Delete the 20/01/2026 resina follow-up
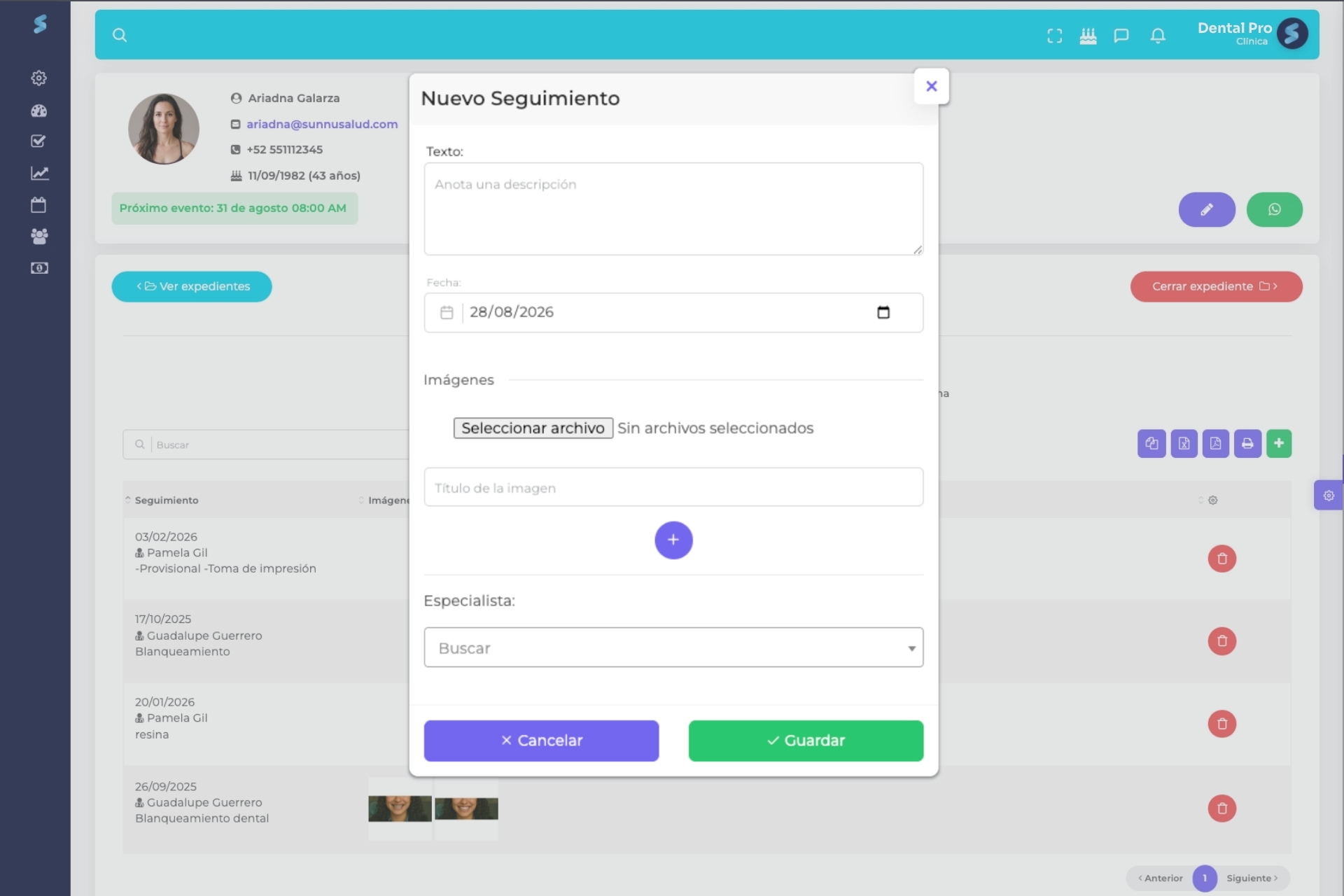The height and width of the screenshot is (896, 1344). pyautogui.click(x=1222, y=724)
